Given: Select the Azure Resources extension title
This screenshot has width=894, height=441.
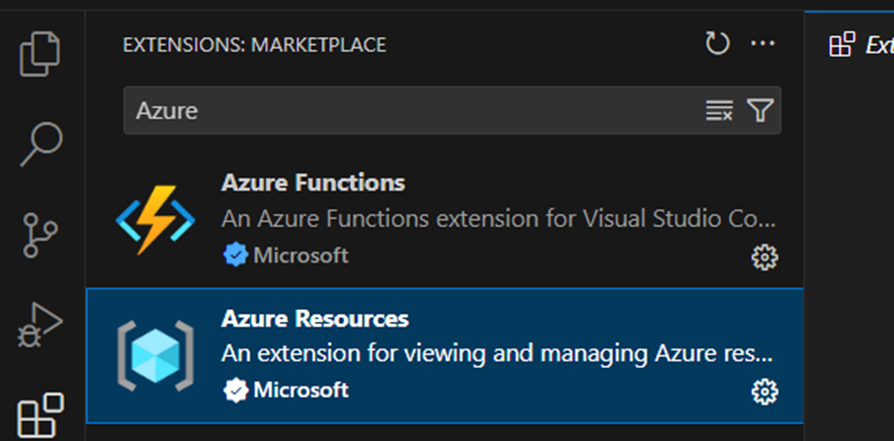Looking at the screenshot, I should click(x=315, y=319).
